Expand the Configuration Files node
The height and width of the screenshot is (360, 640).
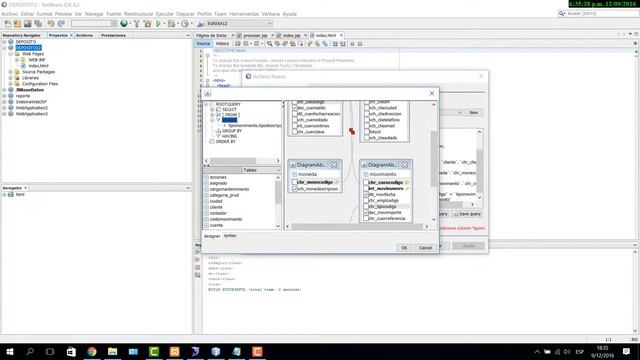(11, 84)
